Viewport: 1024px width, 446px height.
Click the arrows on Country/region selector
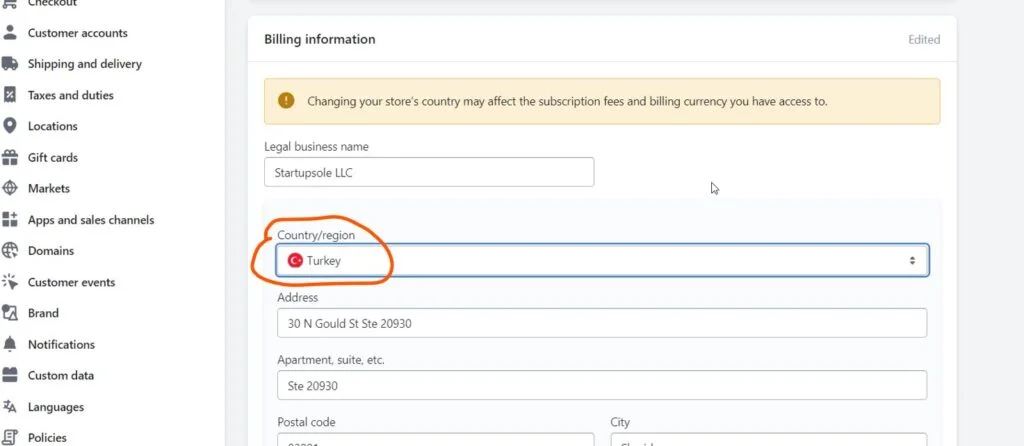point(912,260)
